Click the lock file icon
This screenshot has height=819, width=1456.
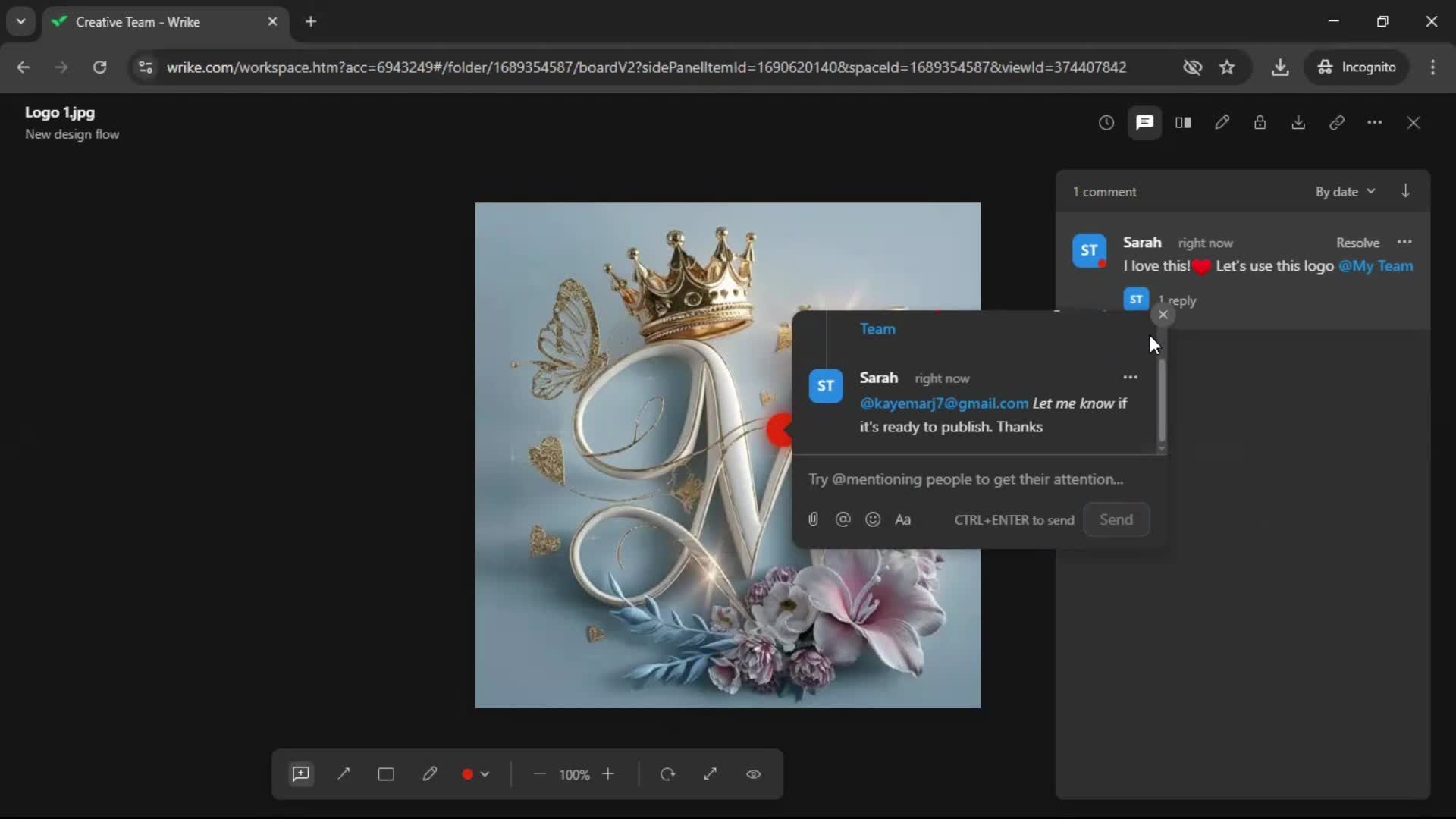(1260, 123)
